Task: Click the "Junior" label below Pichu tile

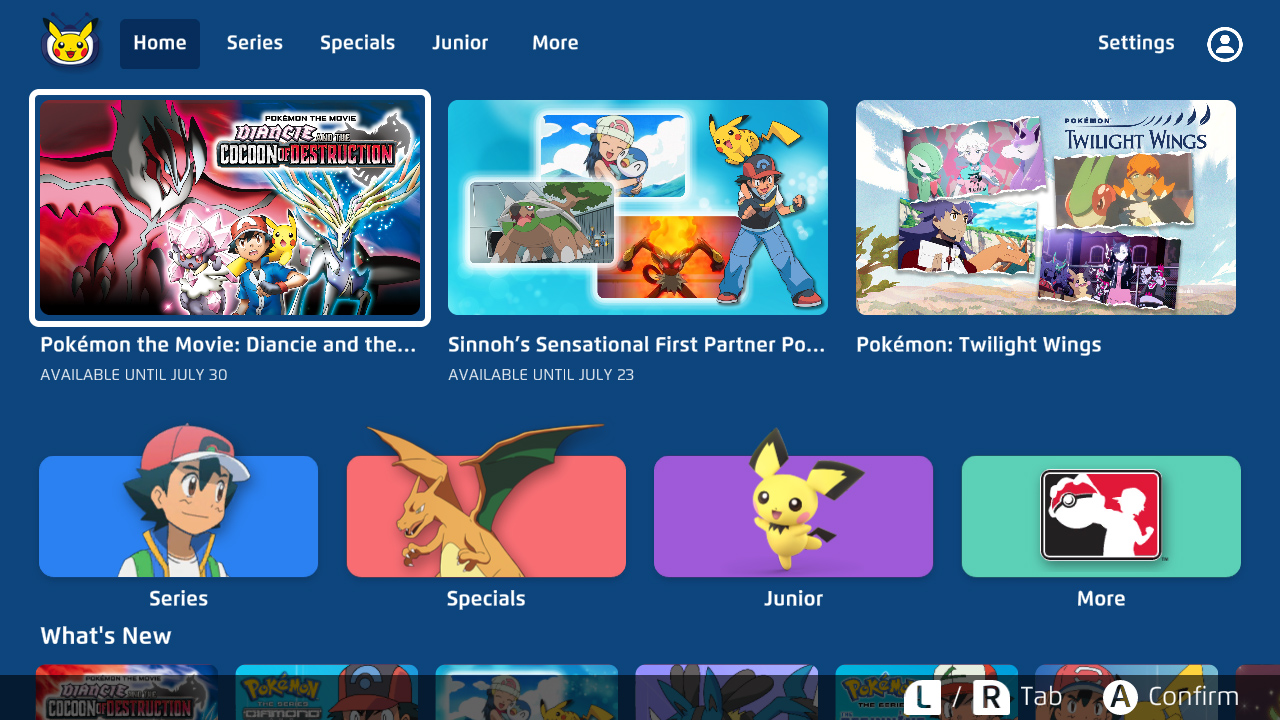Action: [793, 599]
